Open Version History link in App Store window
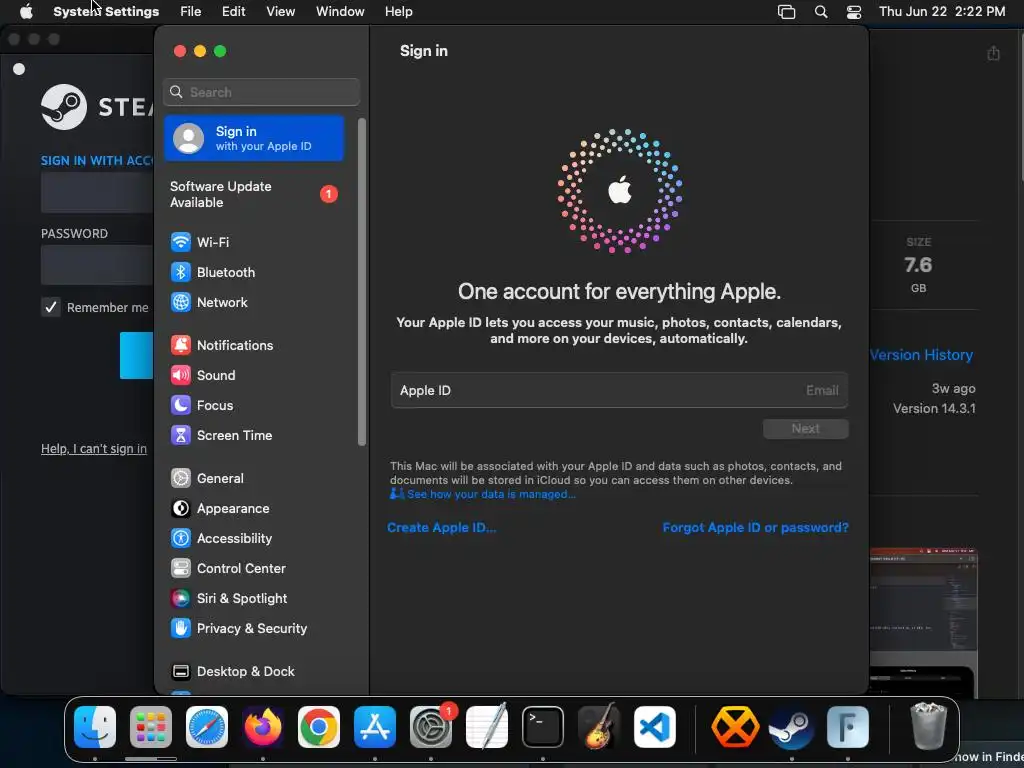 (x=921, y=355)
